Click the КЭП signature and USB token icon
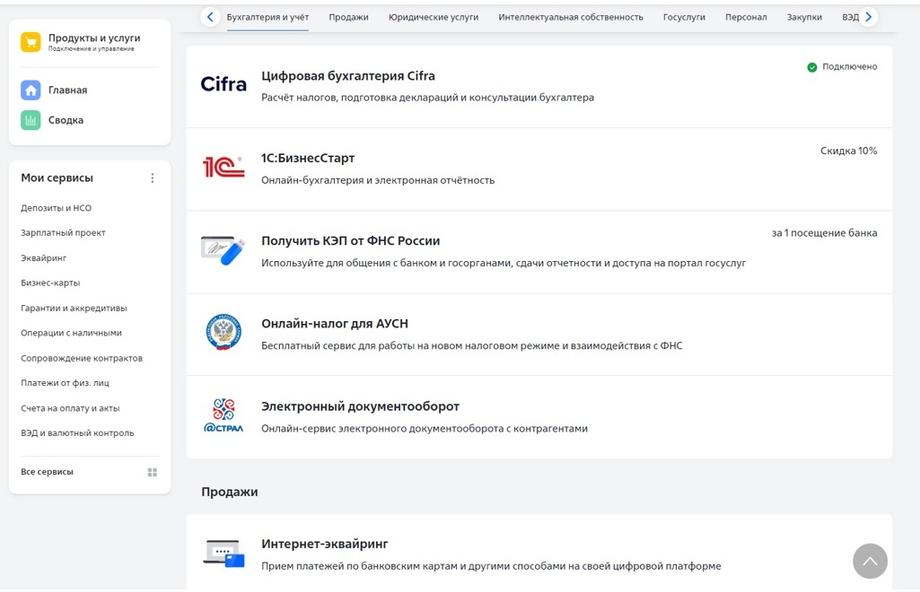This screenshot has width=920, height=592. point(223,250)
